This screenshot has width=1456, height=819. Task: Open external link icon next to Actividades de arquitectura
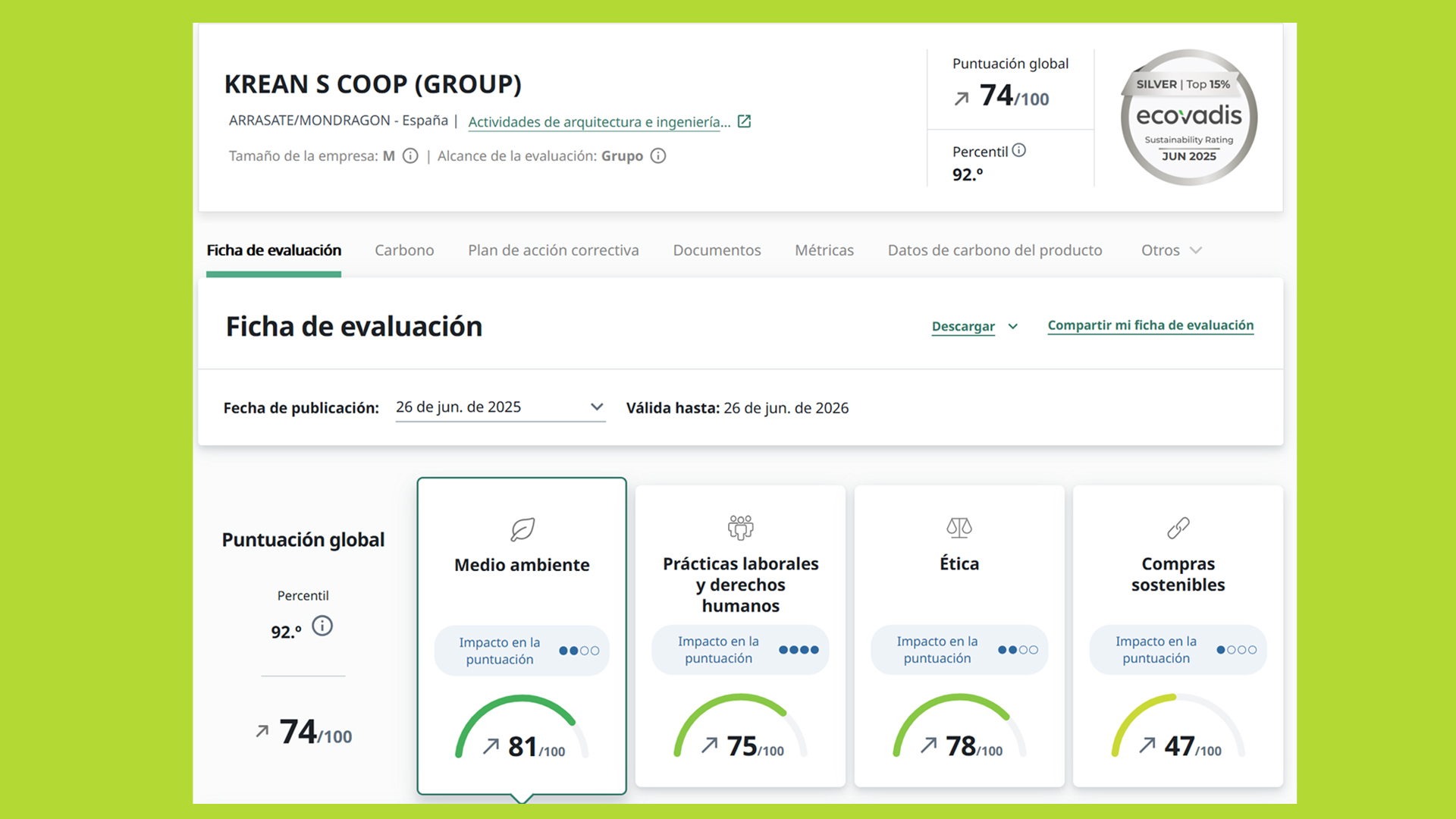[744, 121]
